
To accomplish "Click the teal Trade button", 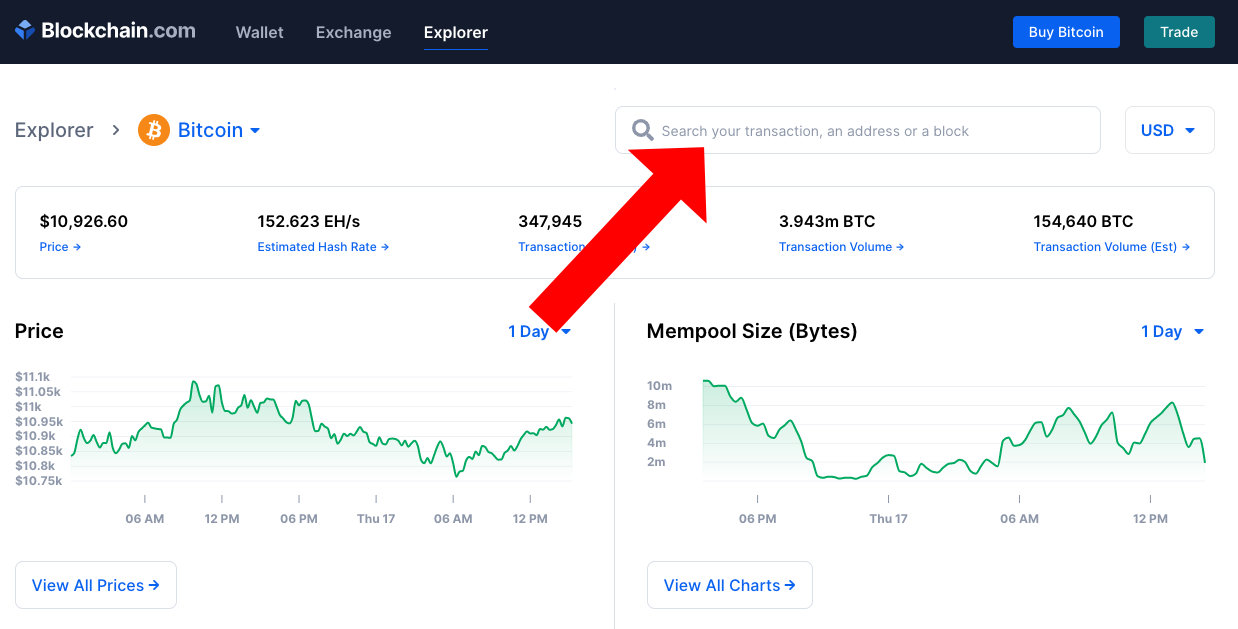I will 1179,32.
